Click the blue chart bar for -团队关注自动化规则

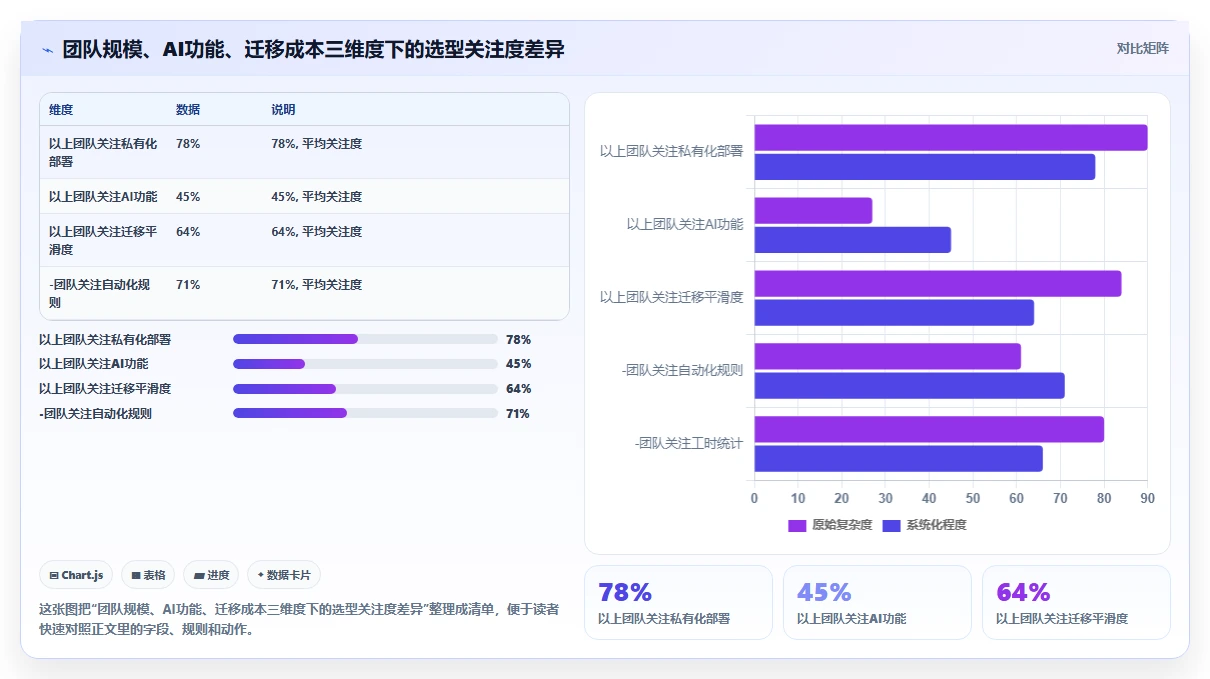tap(910, 385)
